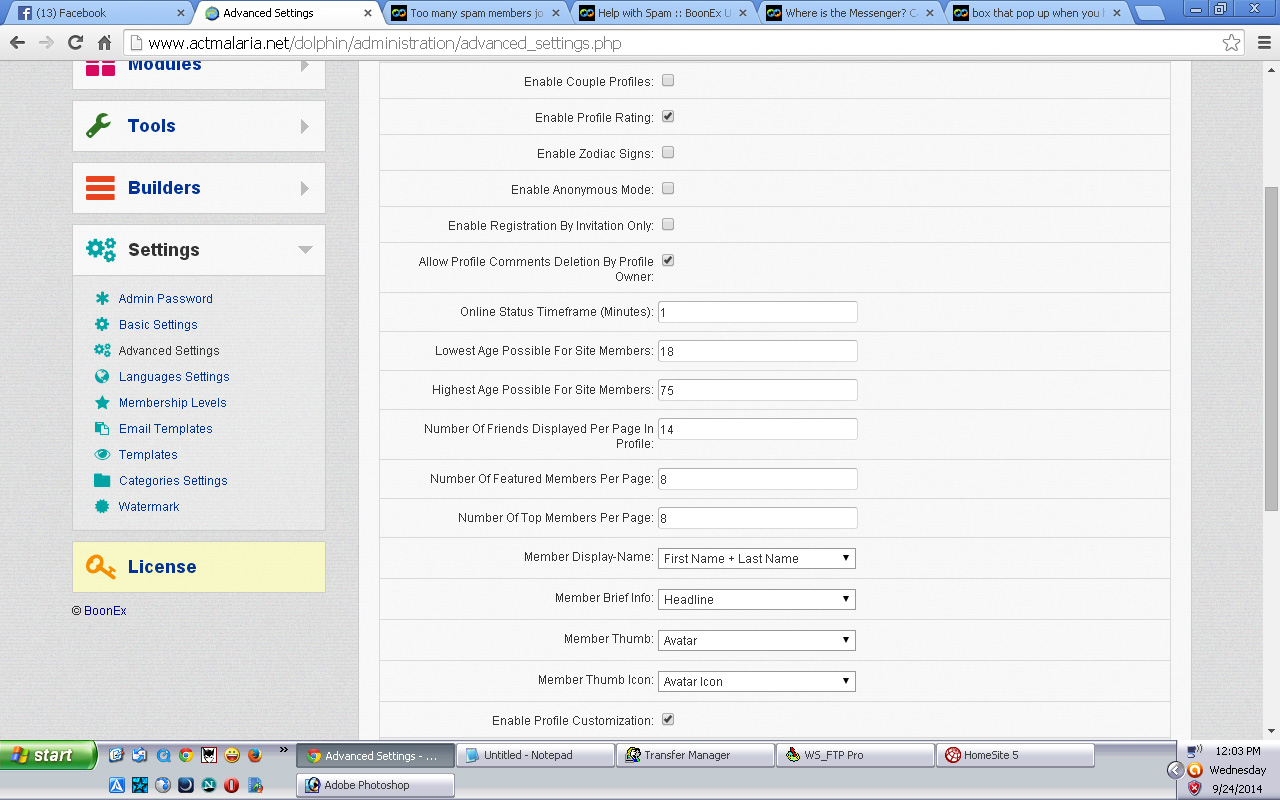Open the Admin Password link
The height and width of the screenshot is (800, 1280).
pyautogui.click(x=166, y=299)
